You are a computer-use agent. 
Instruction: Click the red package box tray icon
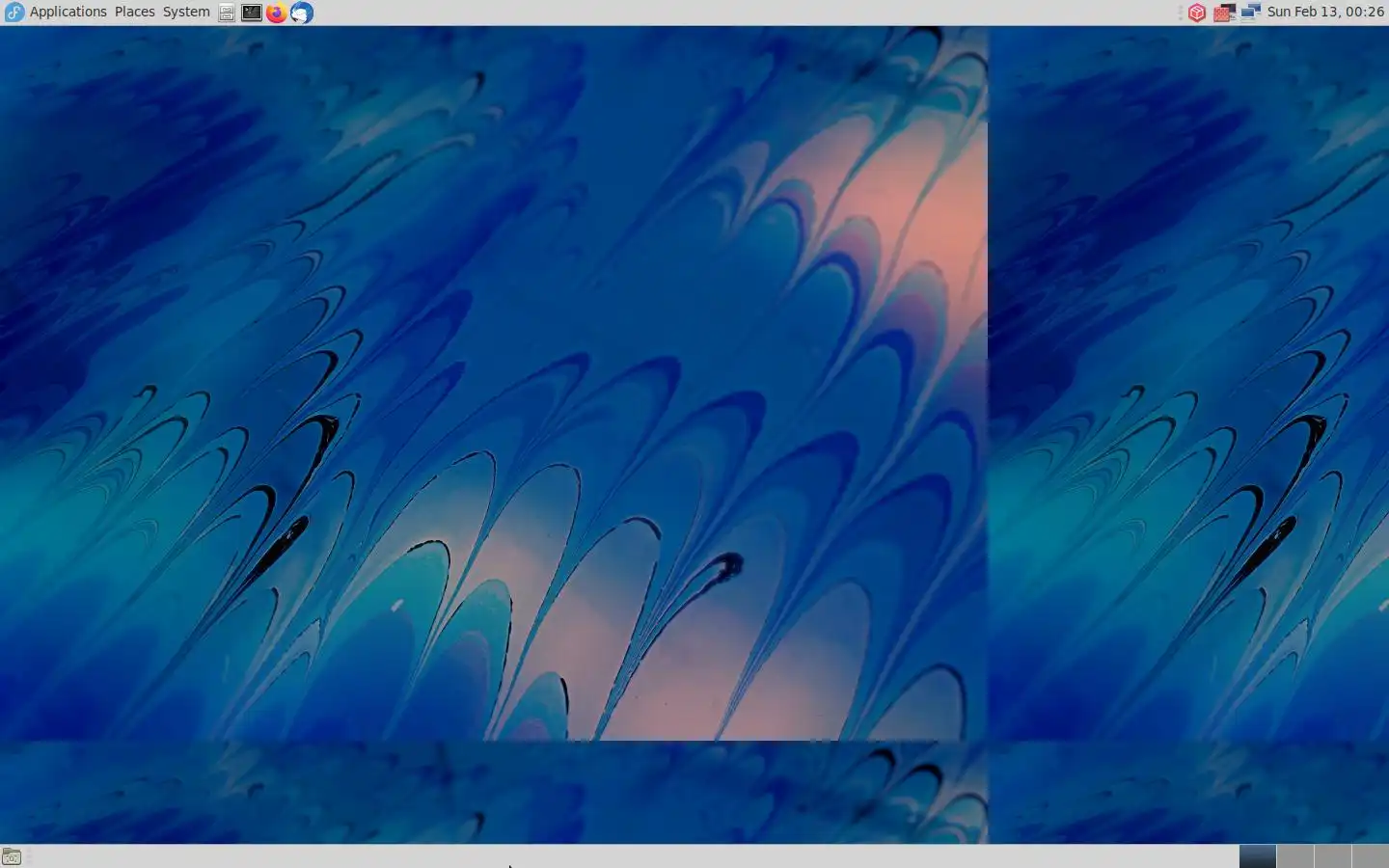[x=1197, y=13]
